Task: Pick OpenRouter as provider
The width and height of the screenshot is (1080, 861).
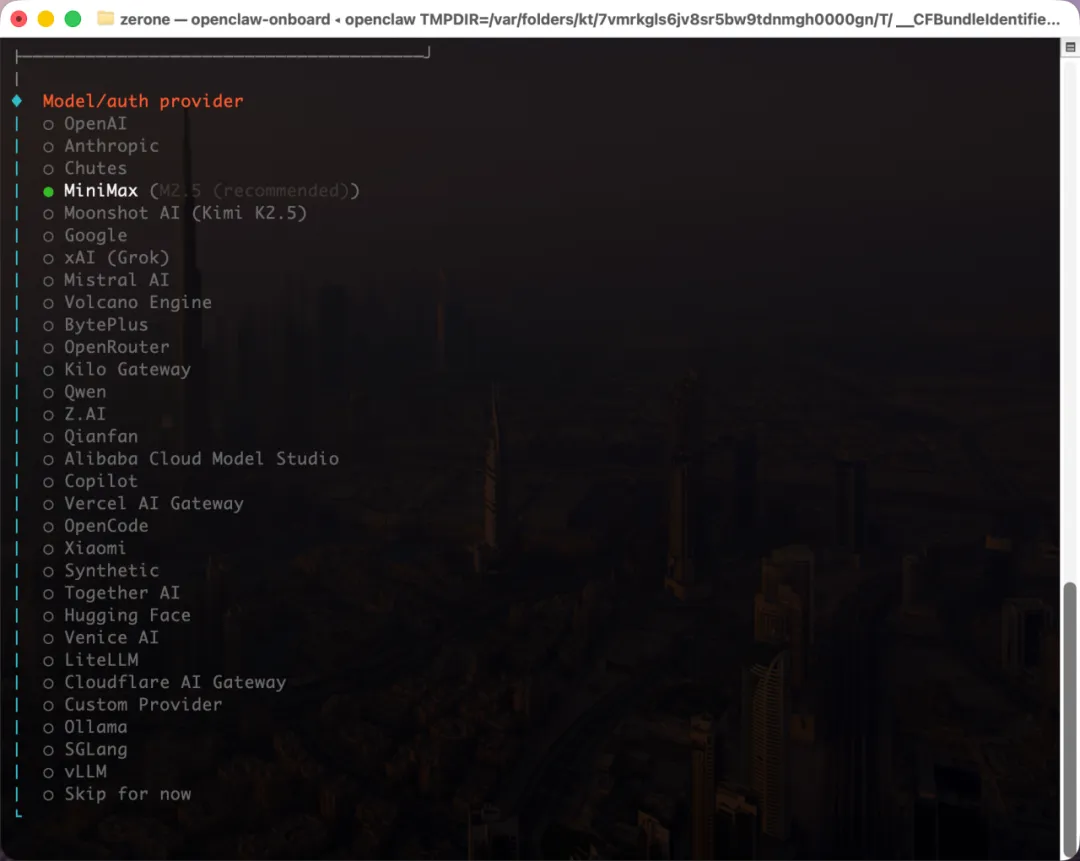Action: pyautogui.click(x=106, y=347)
